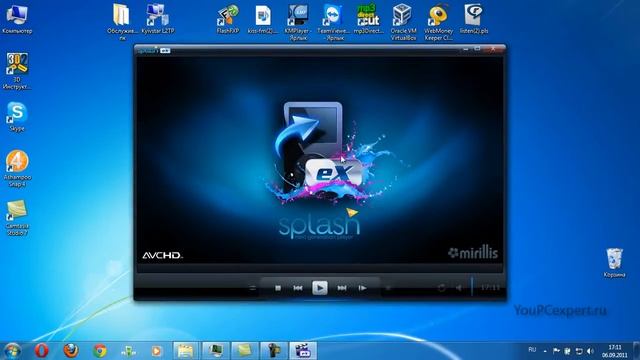Open the listen(2).pls file
This screenshot has height=360, width=640.
pyautogui.click(x=474, y=18)
